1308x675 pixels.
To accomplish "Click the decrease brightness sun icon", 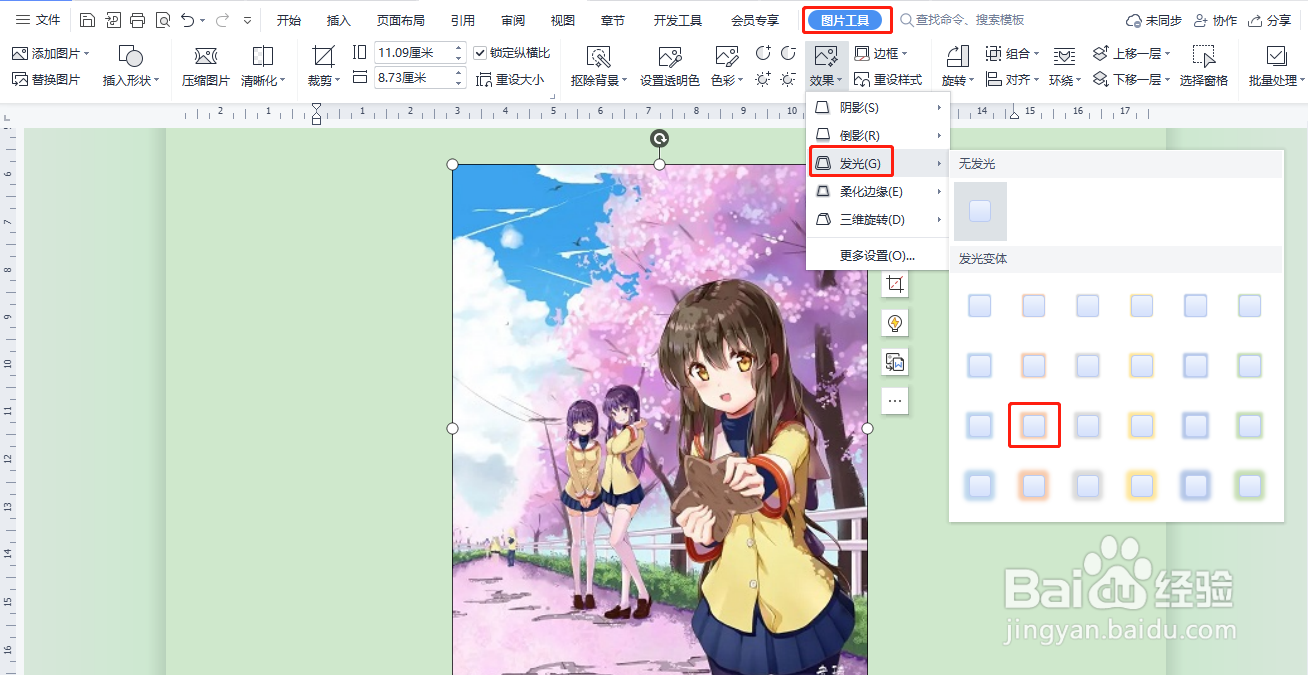I will pos(788,79).
